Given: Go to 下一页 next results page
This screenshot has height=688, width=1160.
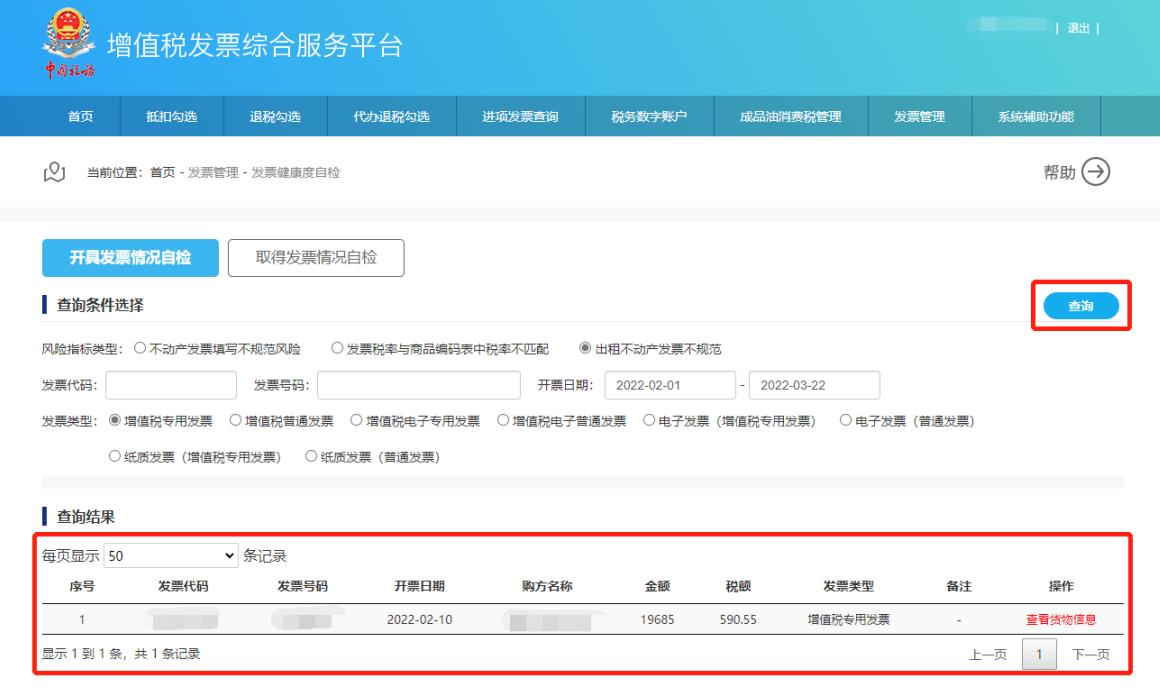Looking at the screenshot, I should pyautogui.click(x=1091, y=654).
